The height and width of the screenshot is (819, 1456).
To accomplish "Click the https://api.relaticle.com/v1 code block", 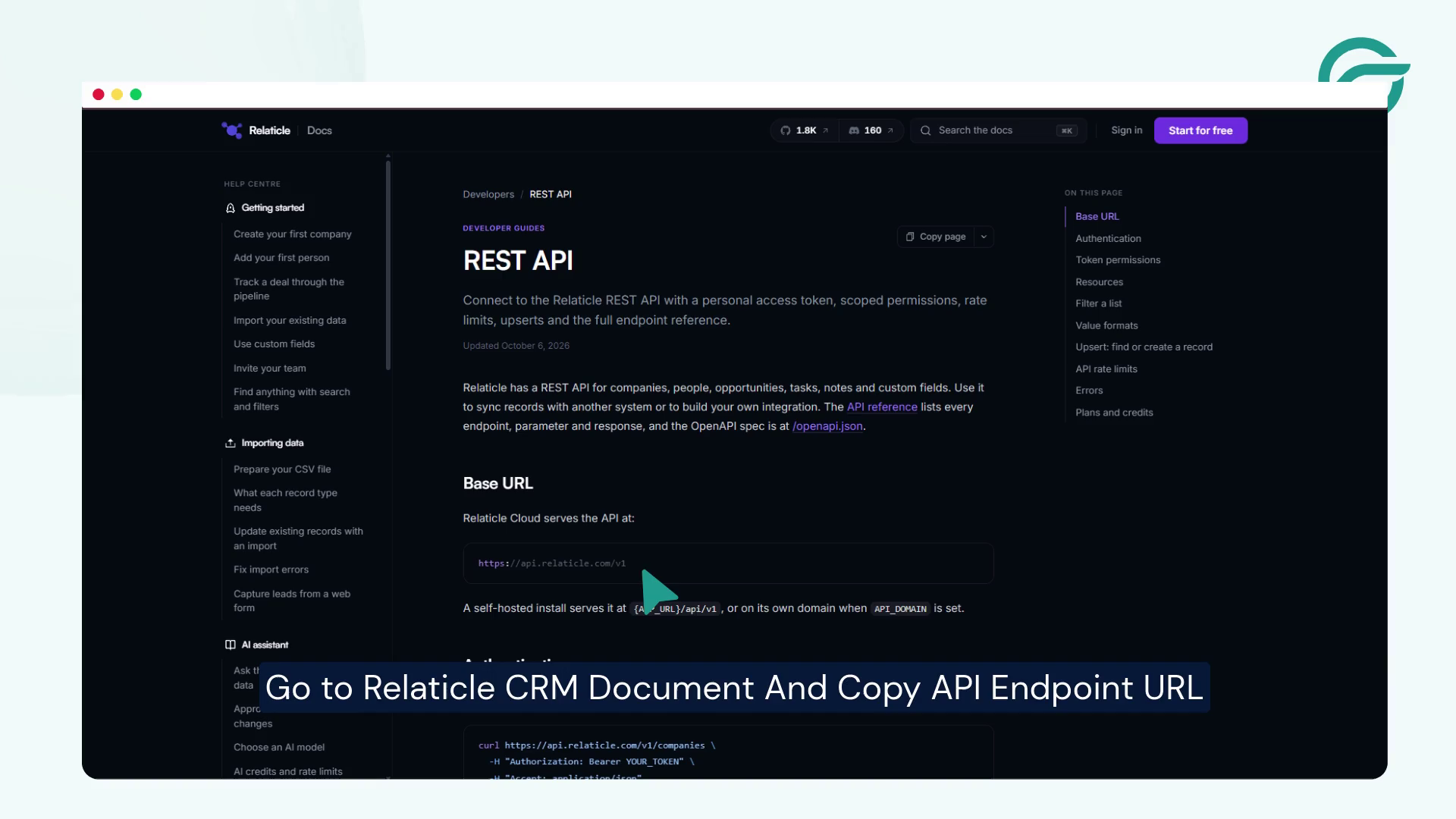I will (x=728, y=563).
